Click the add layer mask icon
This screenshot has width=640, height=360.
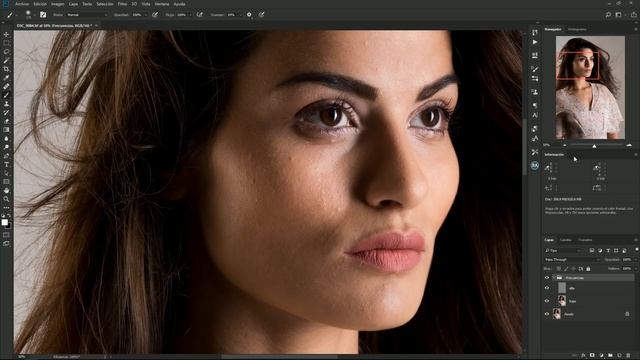pyautogui.click(x=592, y=356)
